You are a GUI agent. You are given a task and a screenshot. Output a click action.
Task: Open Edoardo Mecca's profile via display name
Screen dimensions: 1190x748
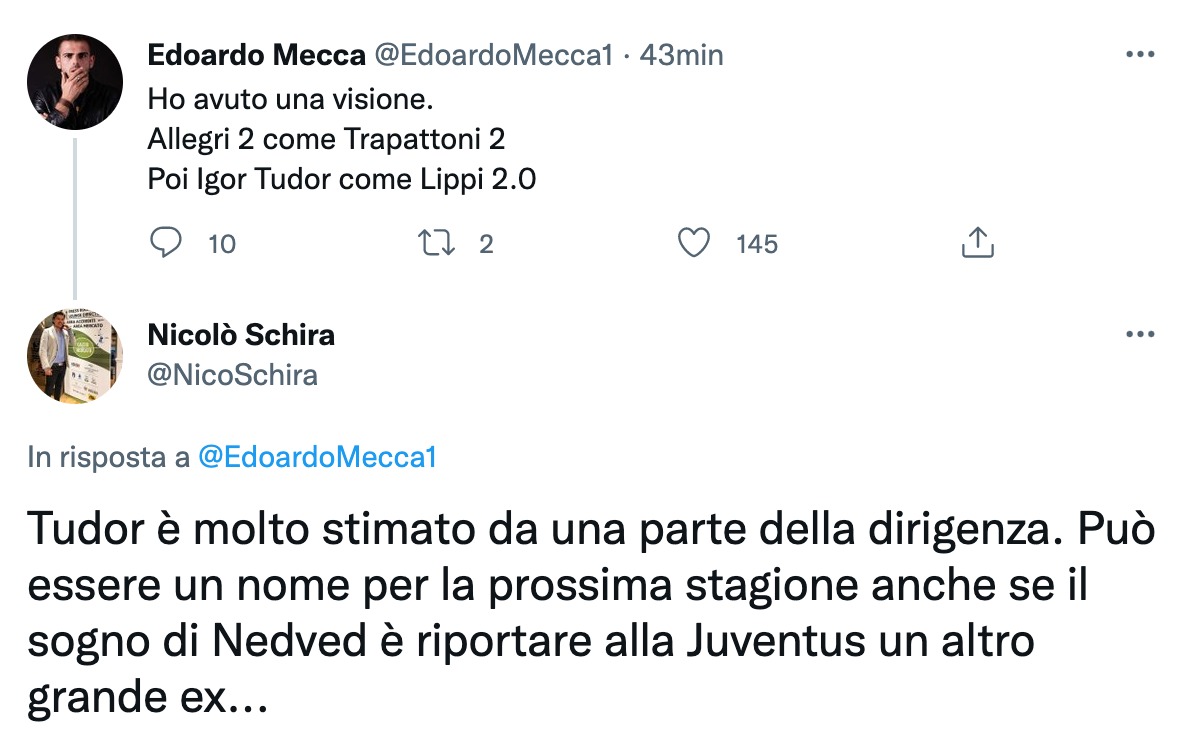click(x=256, y=55)
